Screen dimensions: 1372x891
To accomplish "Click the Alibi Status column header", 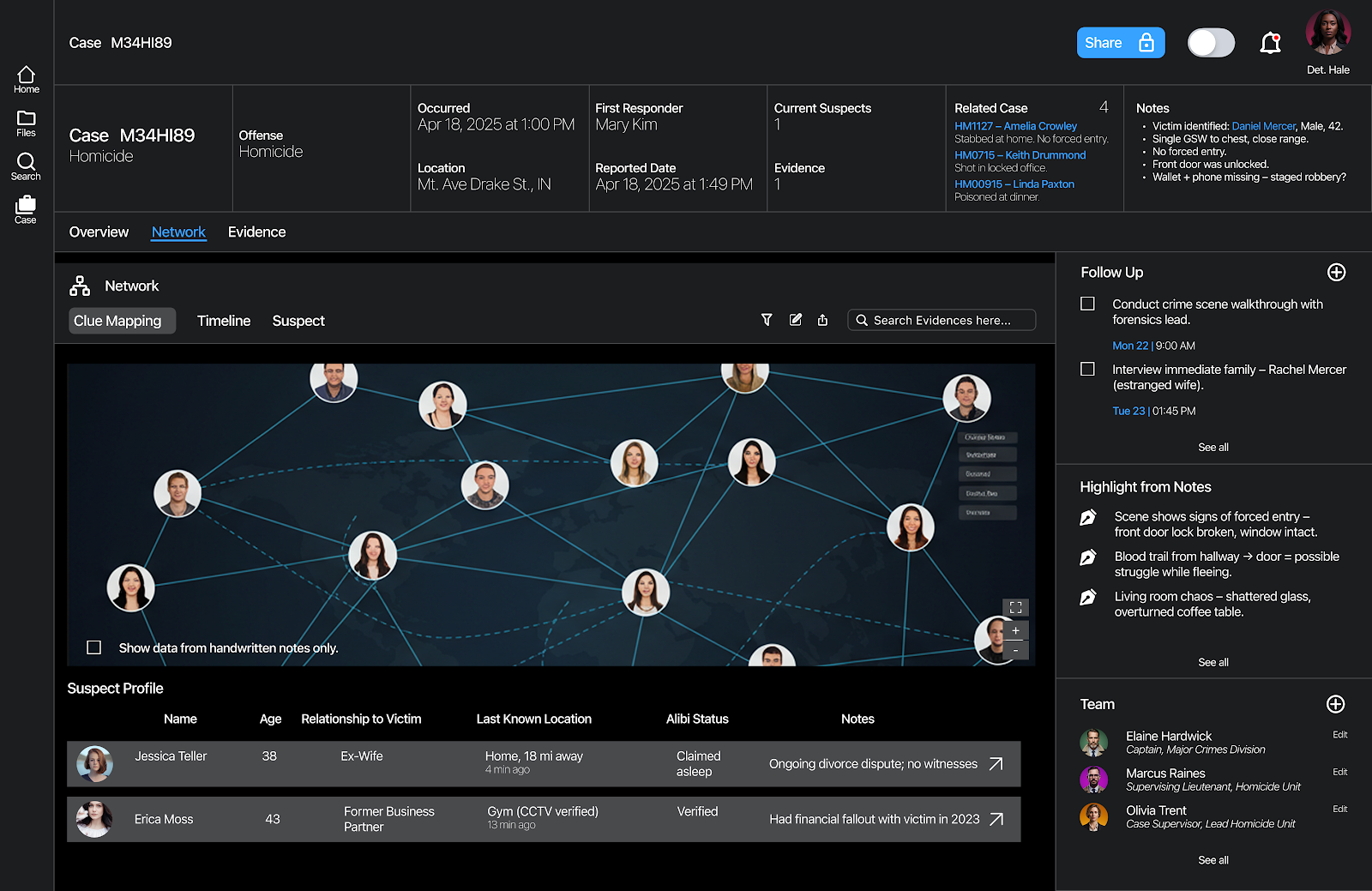I will pyautogui.click(x=697, y=719).
